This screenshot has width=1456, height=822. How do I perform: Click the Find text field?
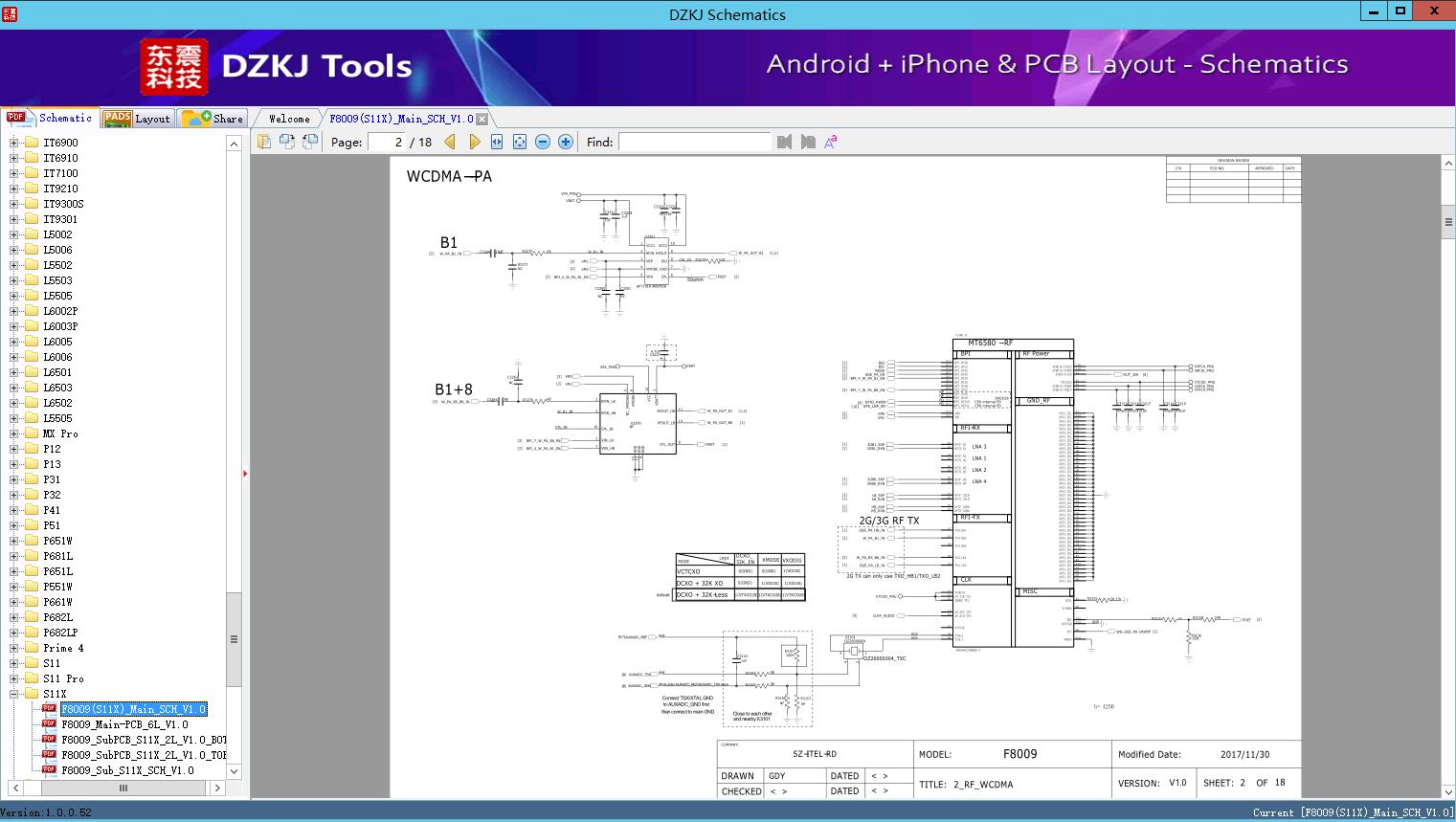click(694, 142)
